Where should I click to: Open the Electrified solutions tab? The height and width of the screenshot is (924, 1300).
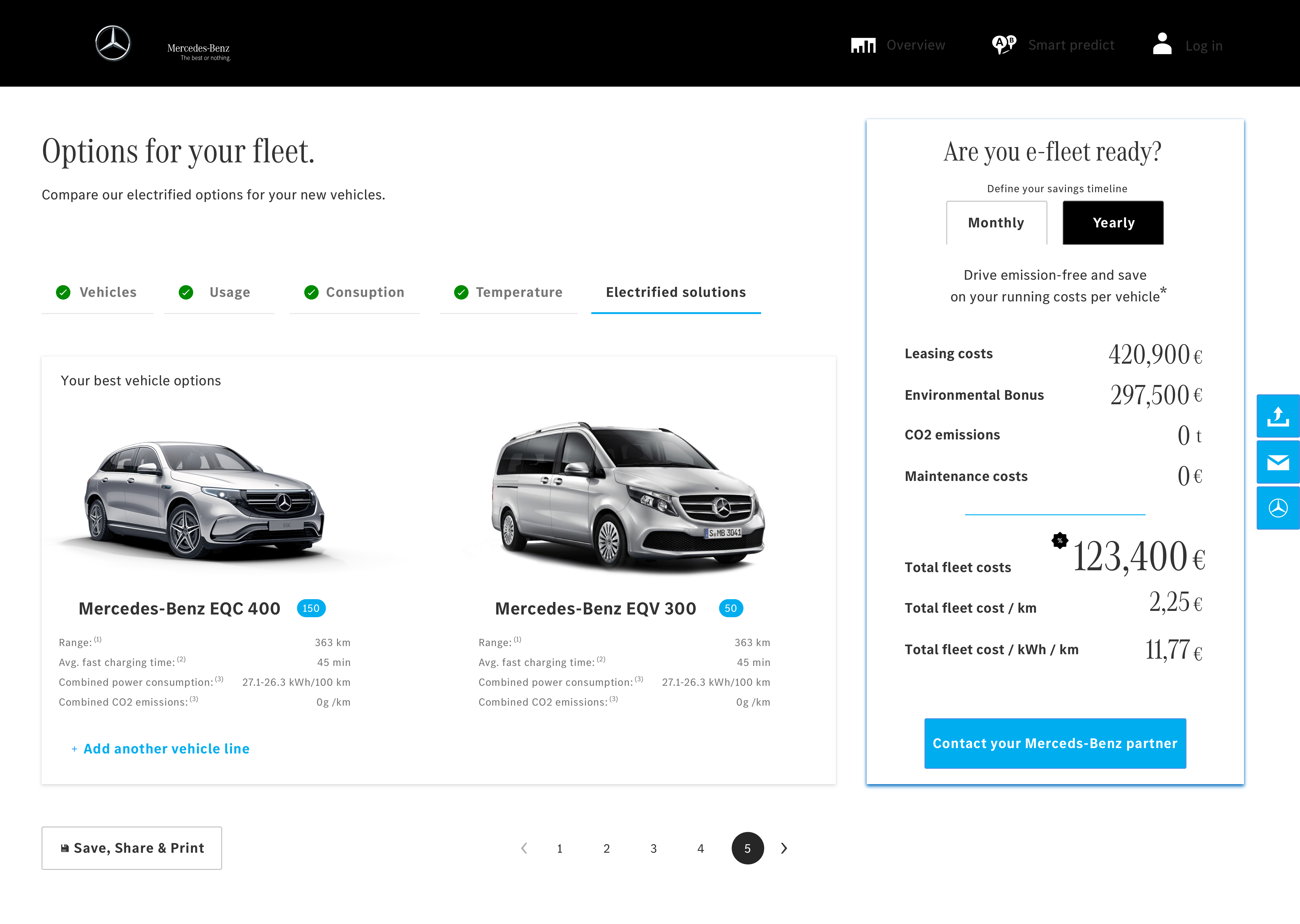(x=676, y=292)
